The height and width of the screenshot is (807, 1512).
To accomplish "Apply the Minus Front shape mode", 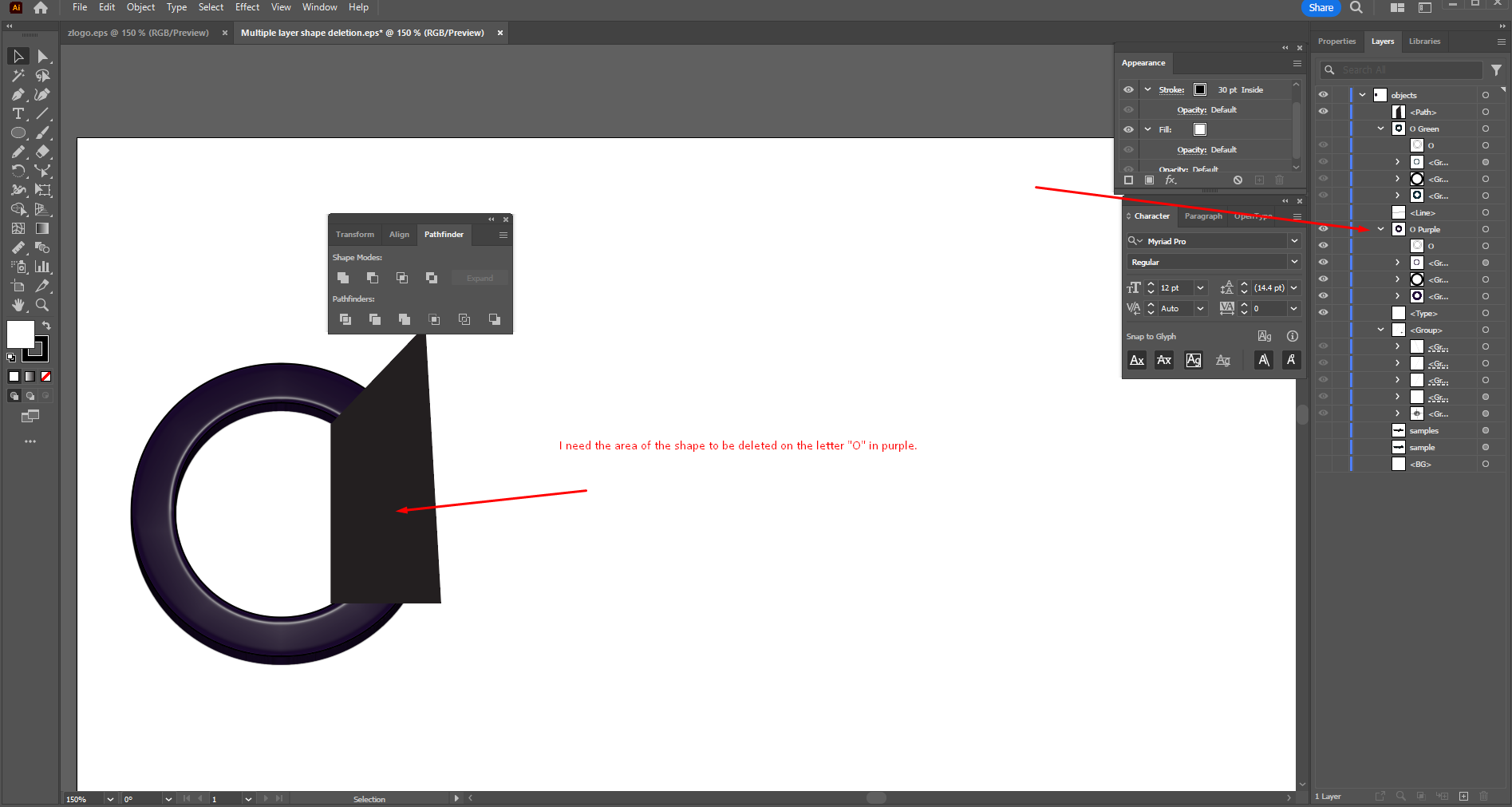I will [373, 278].
